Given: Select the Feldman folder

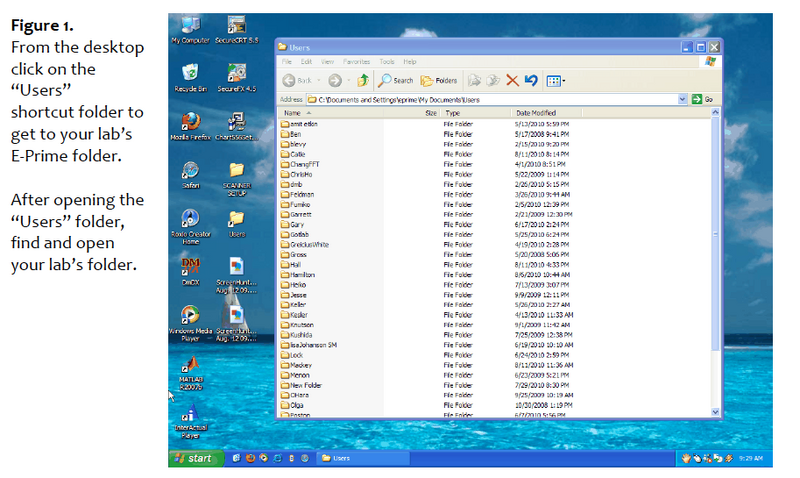Looking at the screenshot, I should [297, 194].
